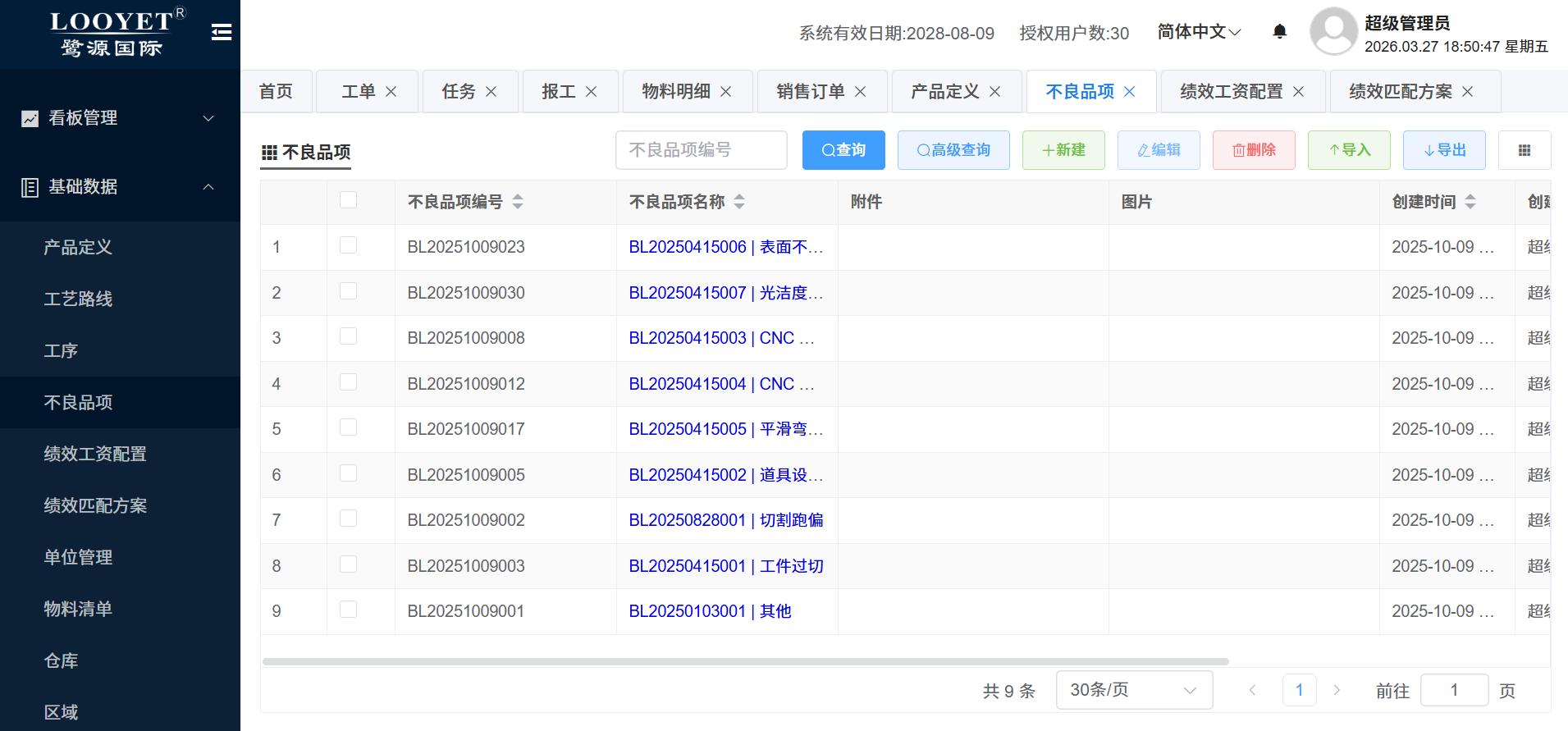Close the 销售订单 tab
This screenshot has width=1568, height=731.
tap(860, 92)
